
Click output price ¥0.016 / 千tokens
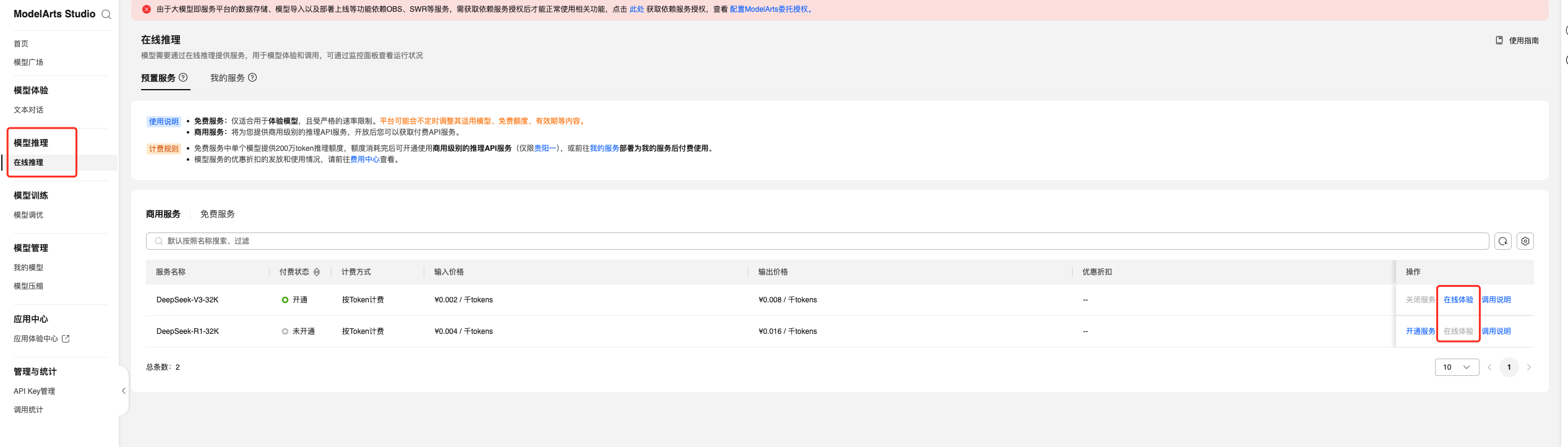click(x=788, y=331)
